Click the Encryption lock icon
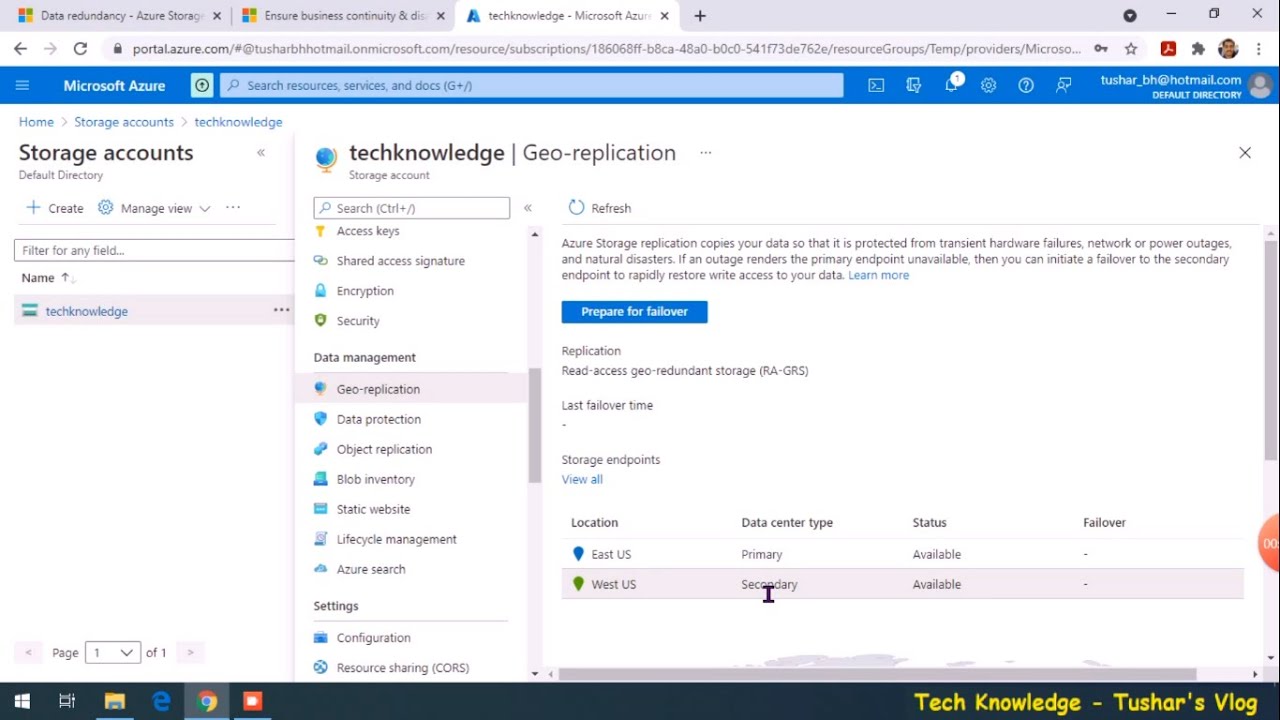Screen dimensions: 1280x720 click(321, 291)
